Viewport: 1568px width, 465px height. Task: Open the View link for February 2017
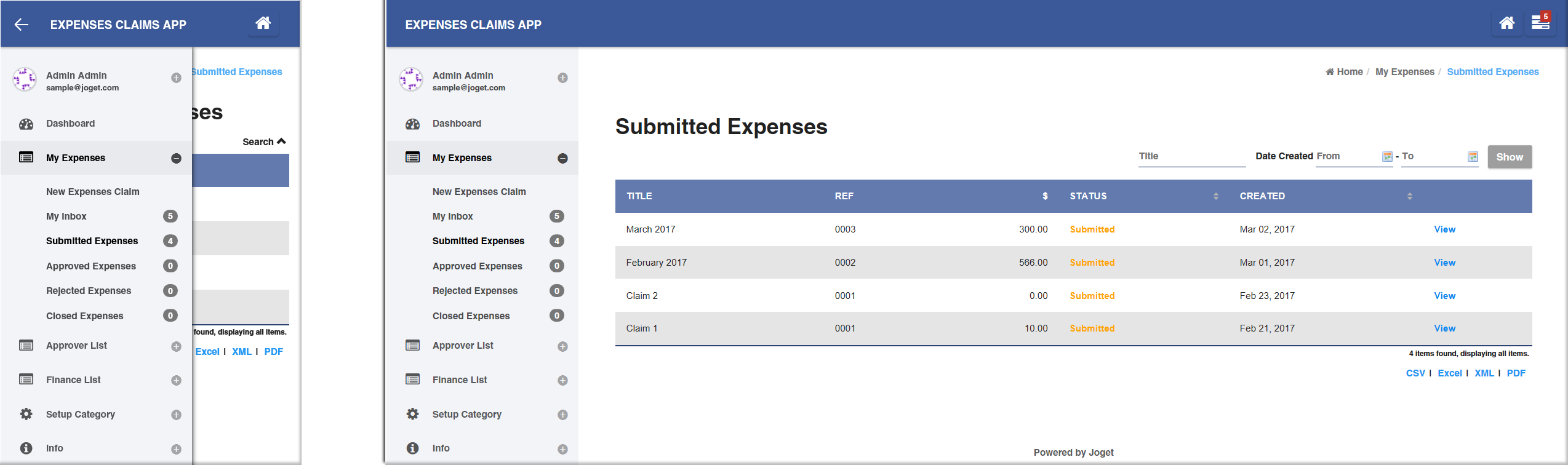(x=1444, y=263)
